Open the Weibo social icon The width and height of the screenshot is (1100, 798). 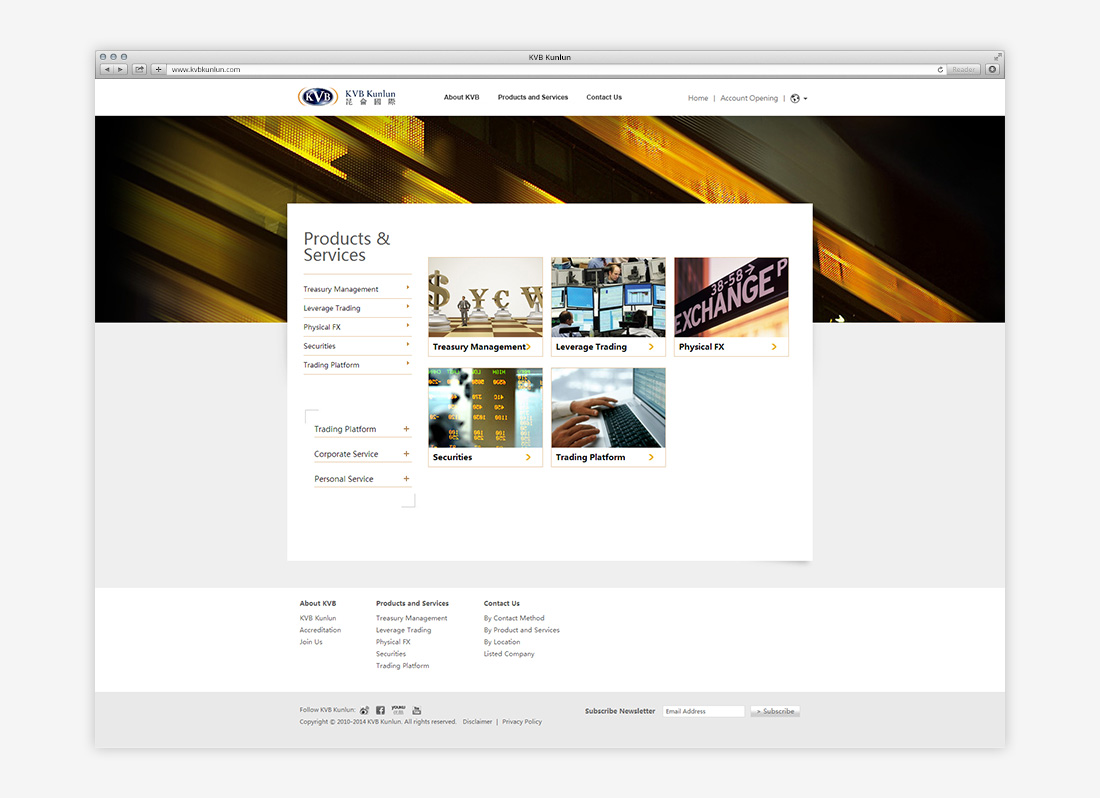tap(365, 710)
